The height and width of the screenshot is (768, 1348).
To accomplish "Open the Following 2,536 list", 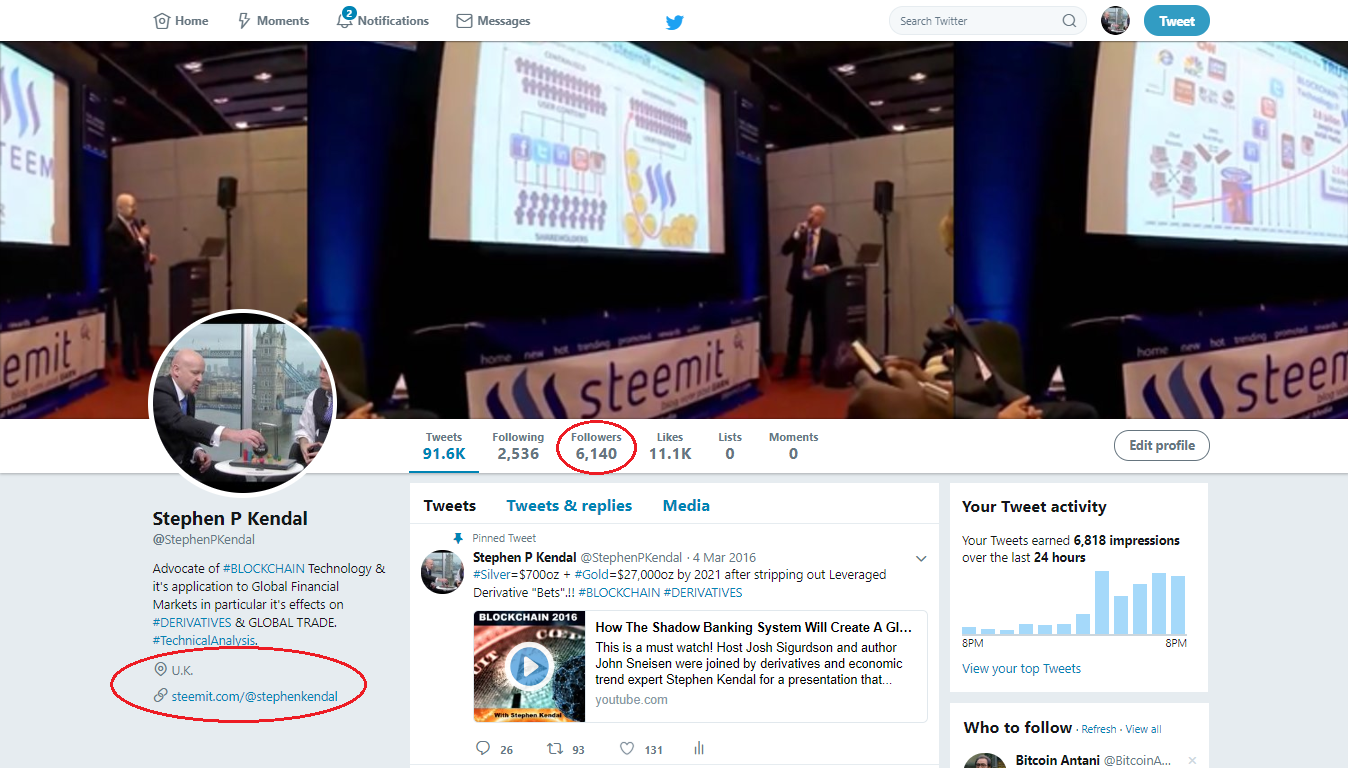I will pos(518,446).
